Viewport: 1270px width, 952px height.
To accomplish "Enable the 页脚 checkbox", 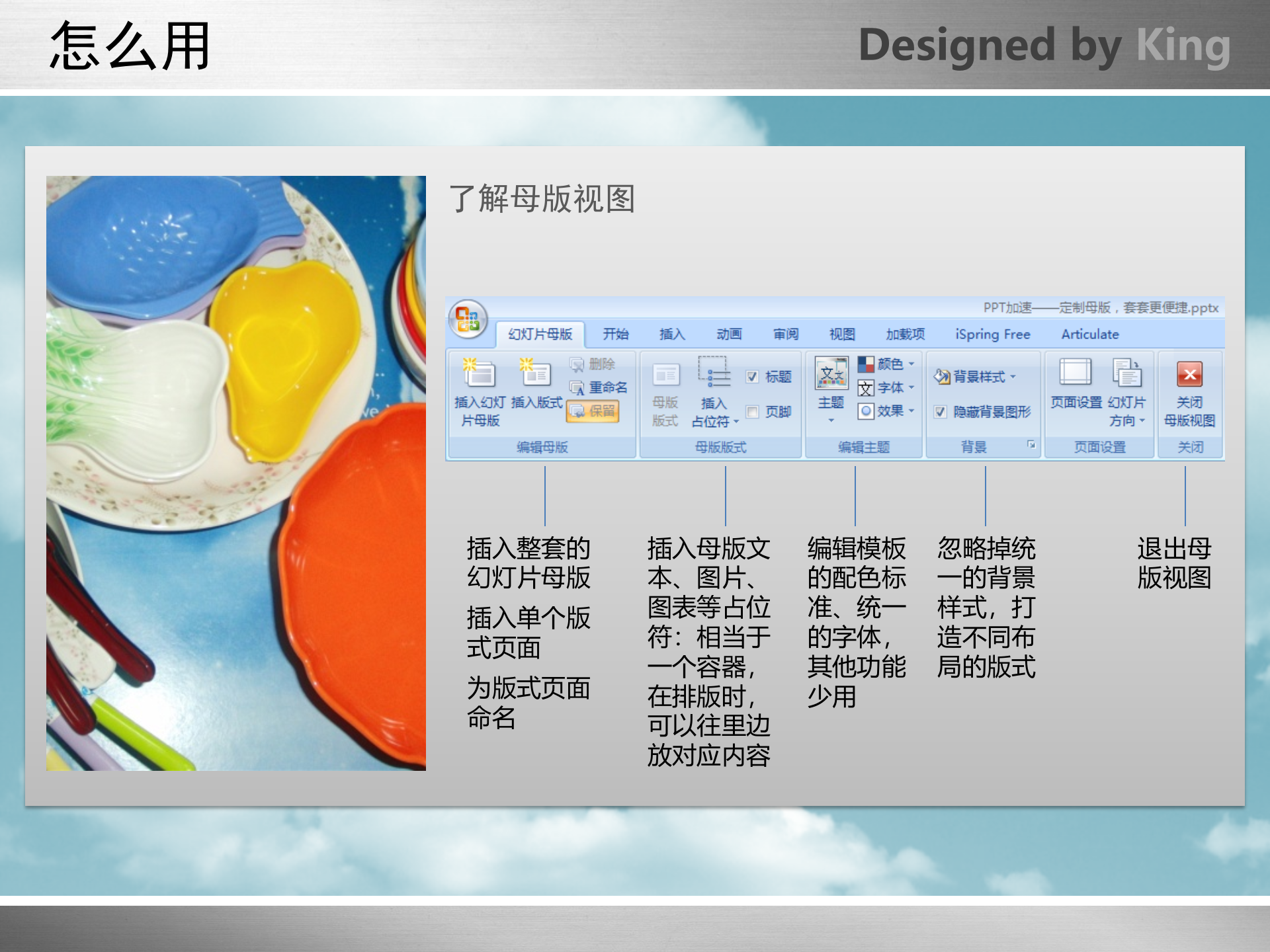I will click(751, 413).
